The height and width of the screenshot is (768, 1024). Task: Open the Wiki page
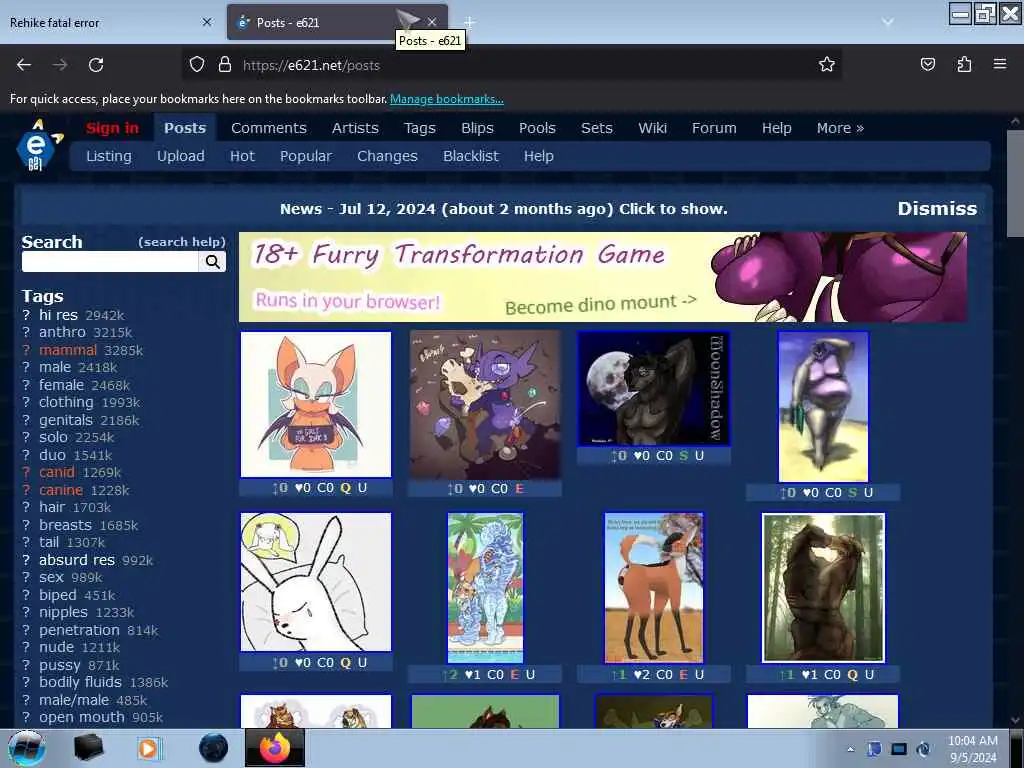652,128
